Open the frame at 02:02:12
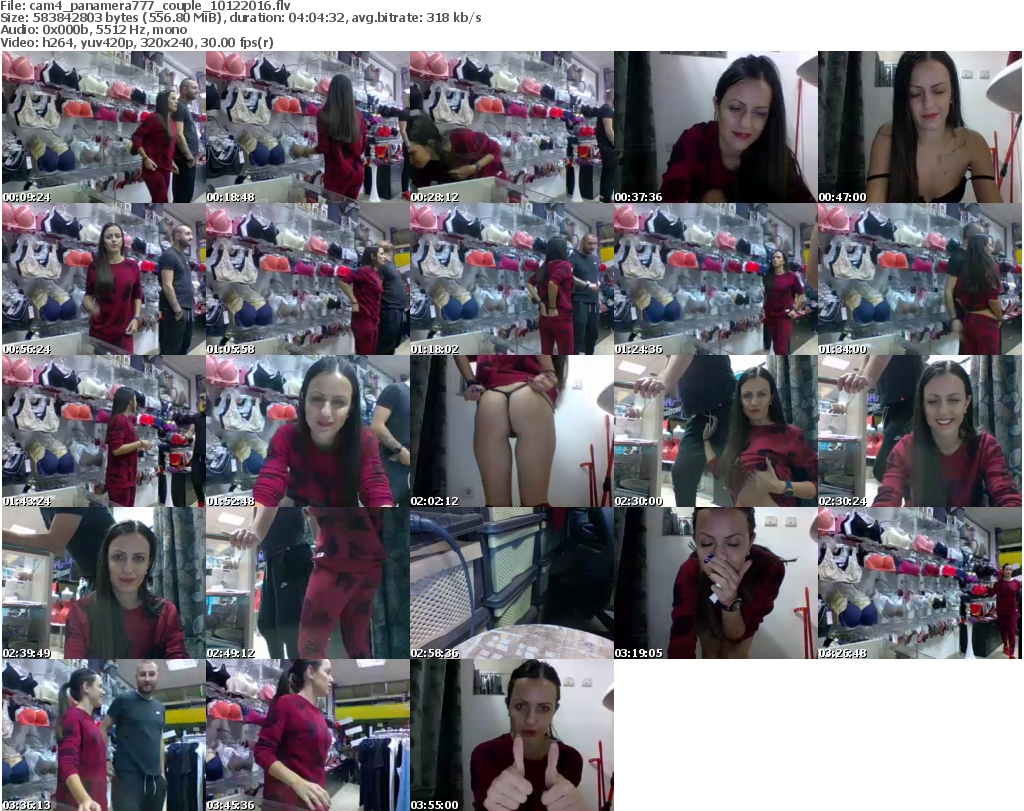1024x811 pixels. (511, 431)
